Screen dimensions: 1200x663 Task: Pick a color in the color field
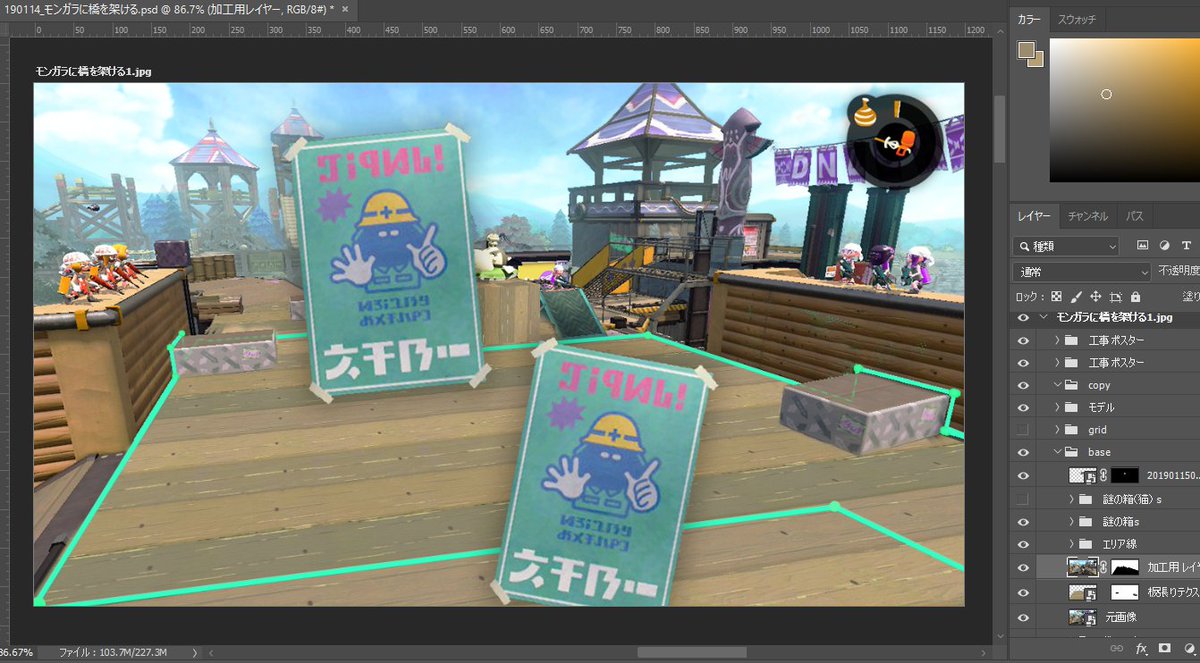pos(1124,110)
